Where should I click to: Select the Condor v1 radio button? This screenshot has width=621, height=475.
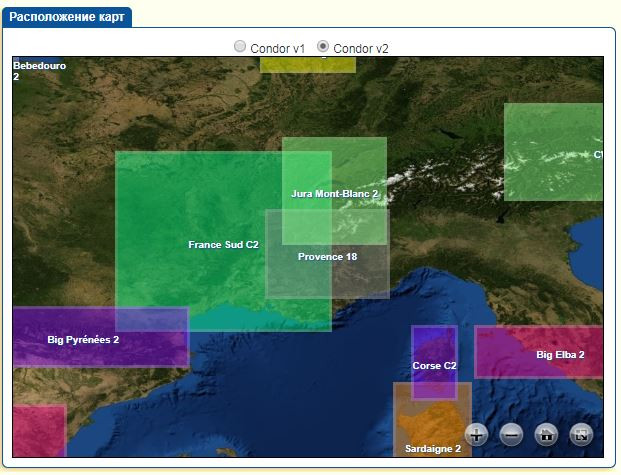pos(240,47)
